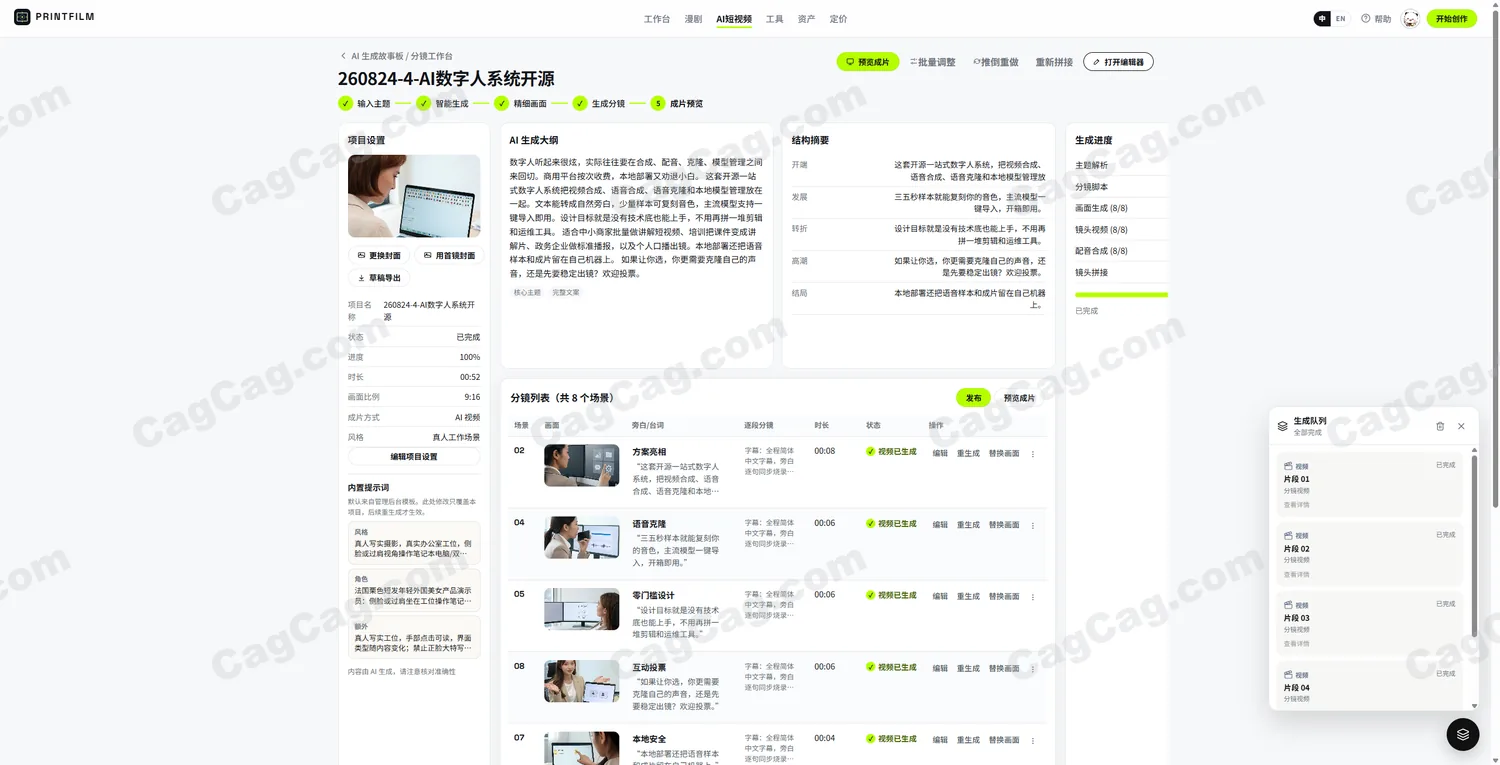Open more options for scene 08
This screenshot has height=765, width=1500.
(x=1033, y=669)
